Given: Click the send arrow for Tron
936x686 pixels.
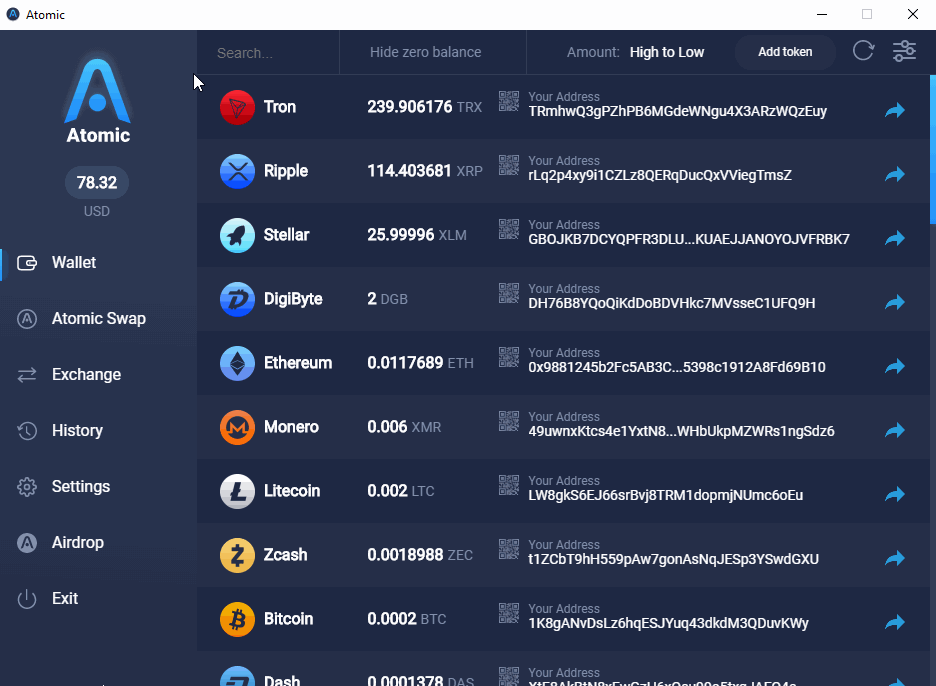Looking at the screenshot, I should [x=895, y=110].
